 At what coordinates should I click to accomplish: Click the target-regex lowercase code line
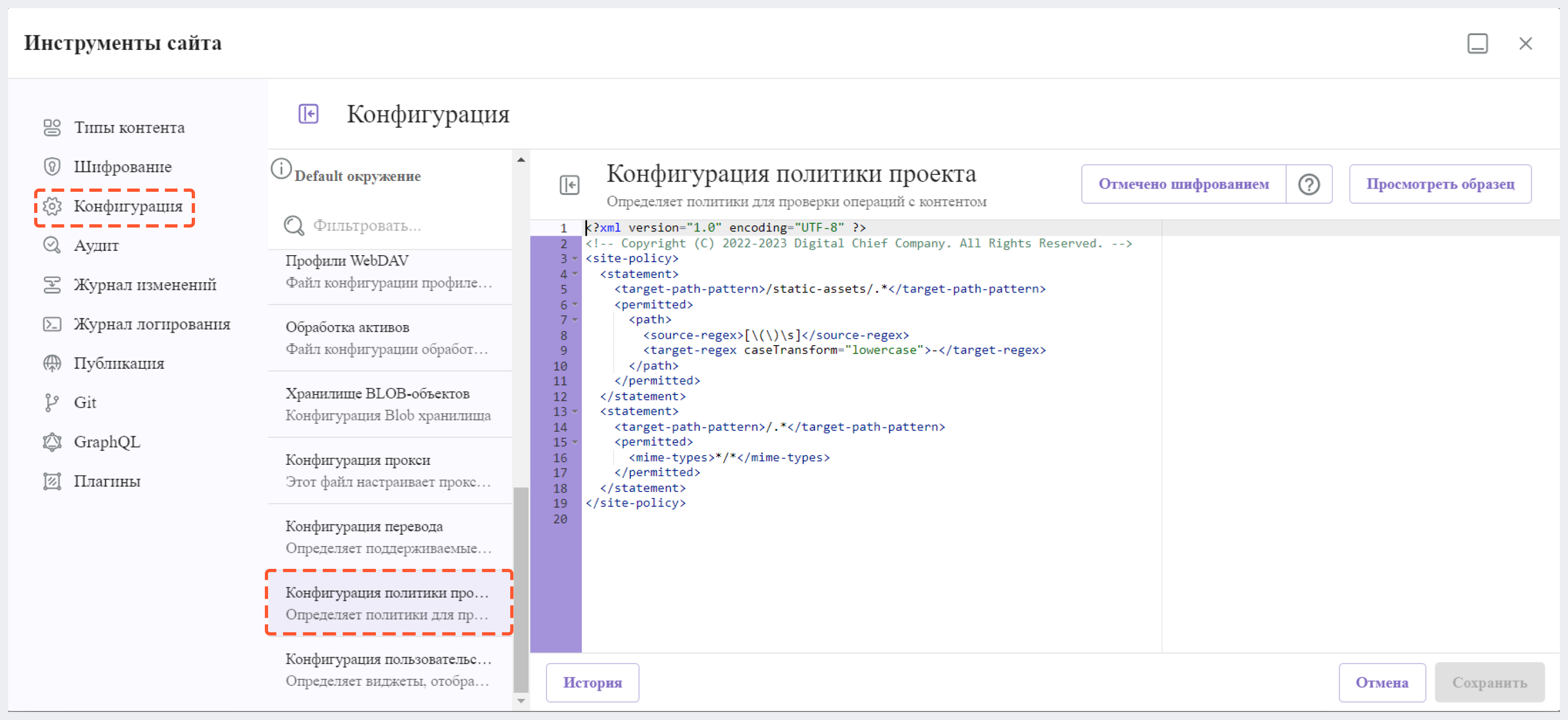click(x=844, y=351)
